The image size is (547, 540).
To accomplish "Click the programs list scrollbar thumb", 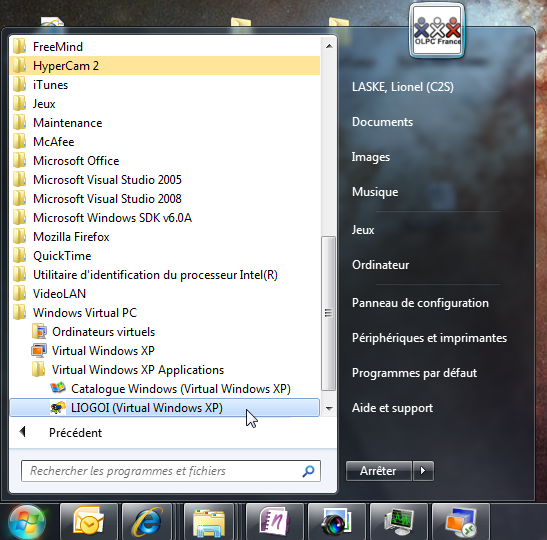I will pos(328,313).
